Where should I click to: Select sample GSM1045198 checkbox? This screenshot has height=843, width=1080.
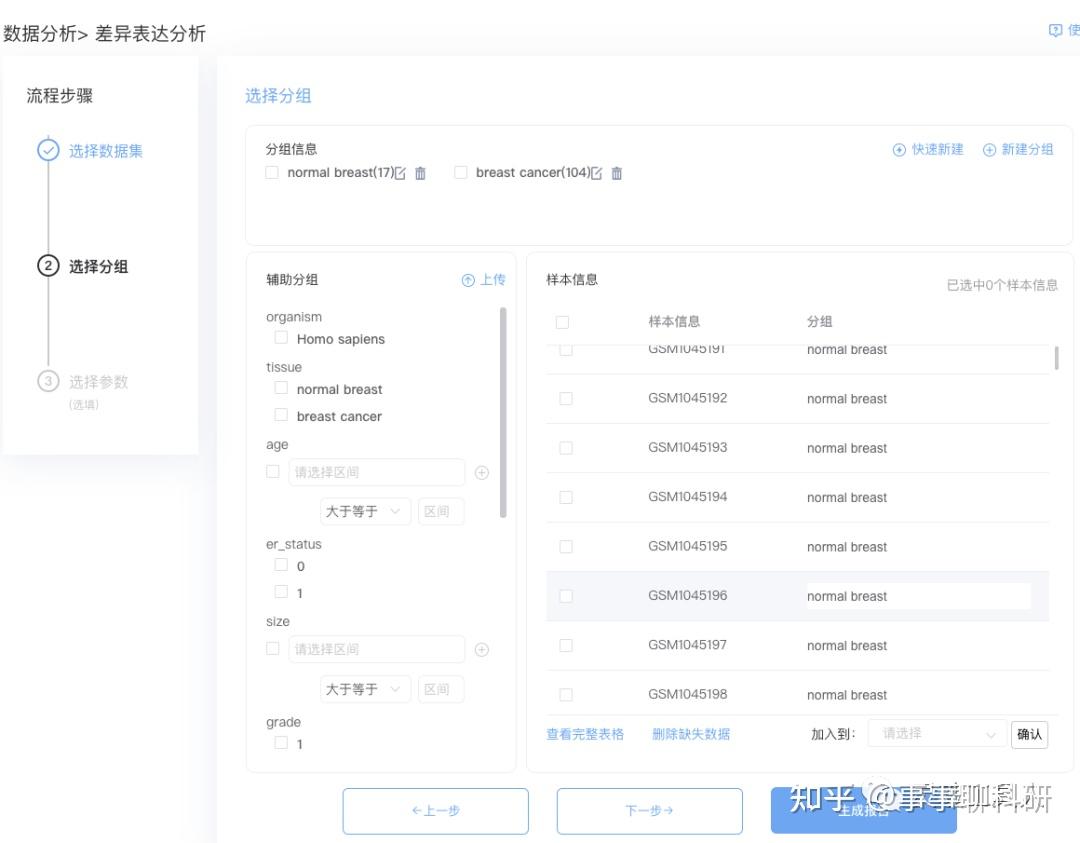565,695
